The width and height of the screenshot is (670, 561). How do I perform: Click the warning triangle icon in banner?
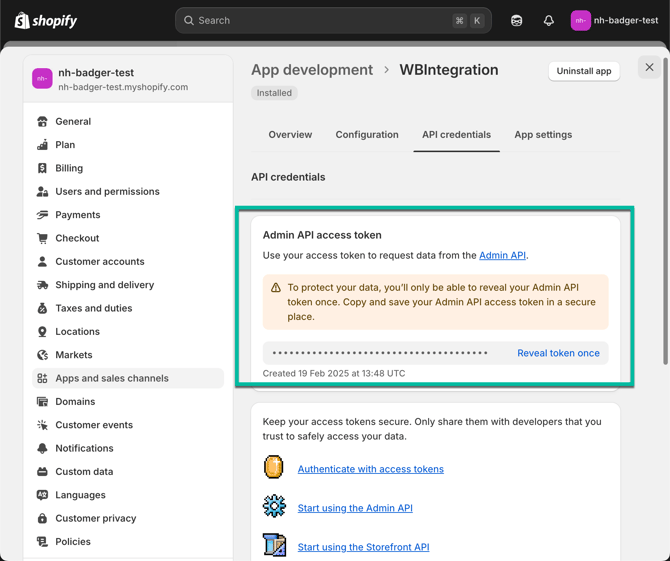(x=276, y=288)
